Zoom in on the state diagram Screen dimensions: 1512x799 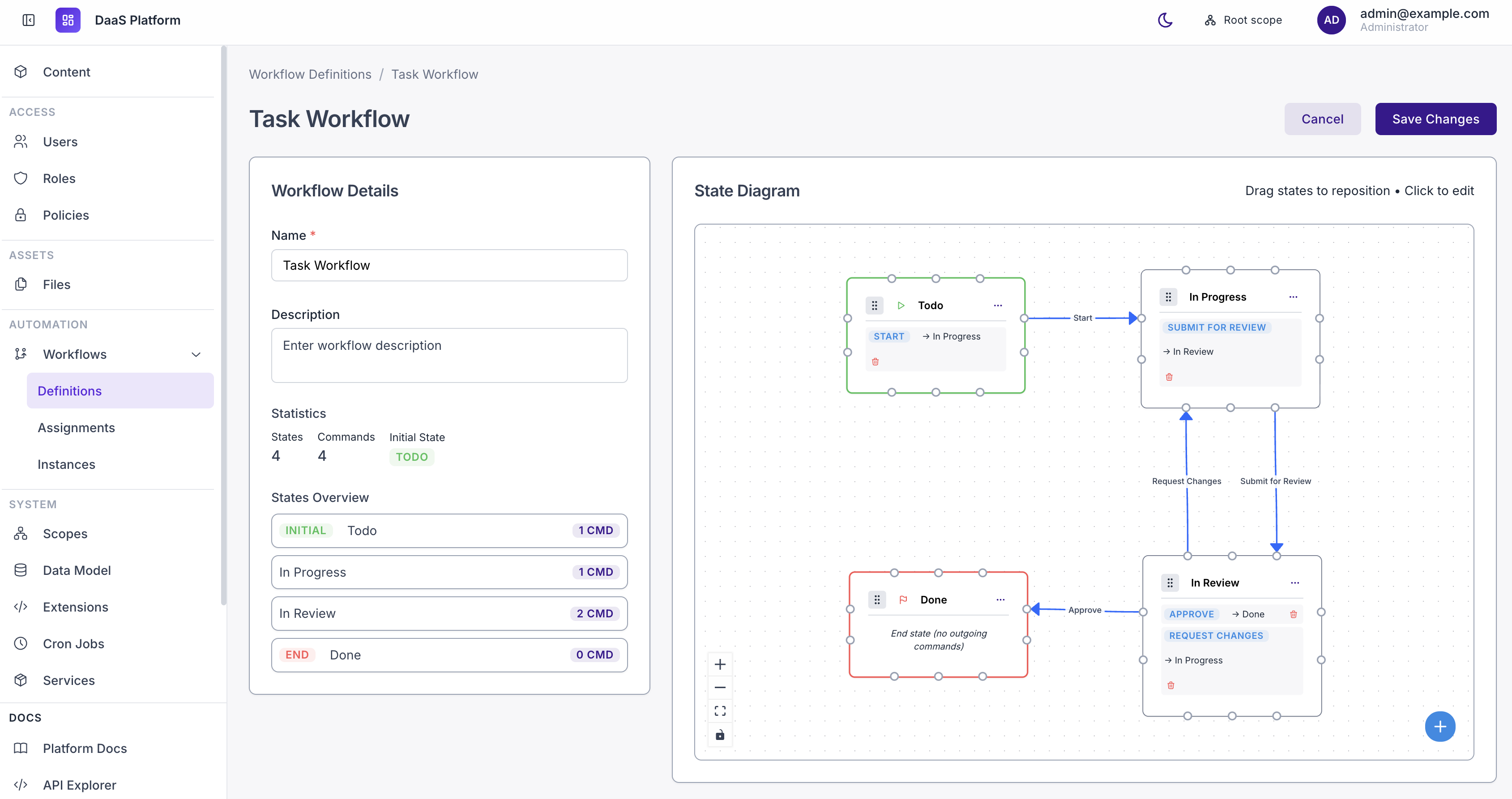coord(720,664)
